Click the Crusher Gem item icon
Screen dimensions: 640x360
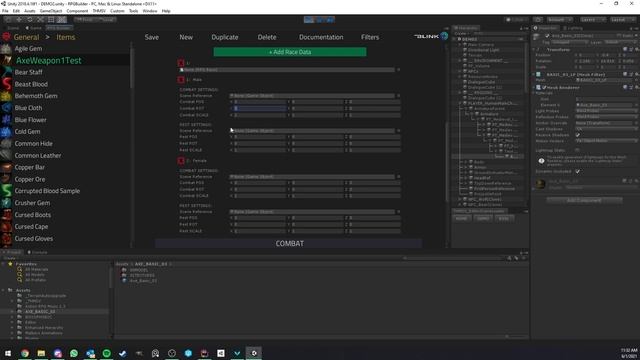(6, 202)
